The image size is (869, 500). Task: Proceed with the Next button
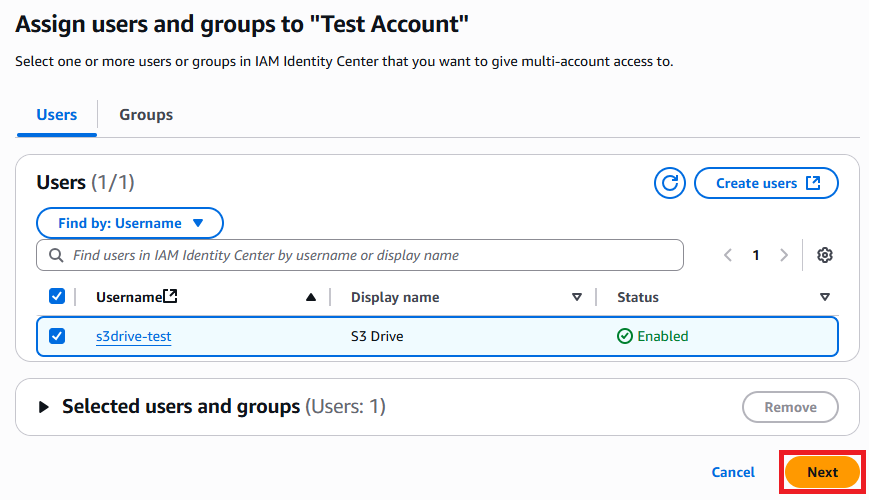point(822,472)
